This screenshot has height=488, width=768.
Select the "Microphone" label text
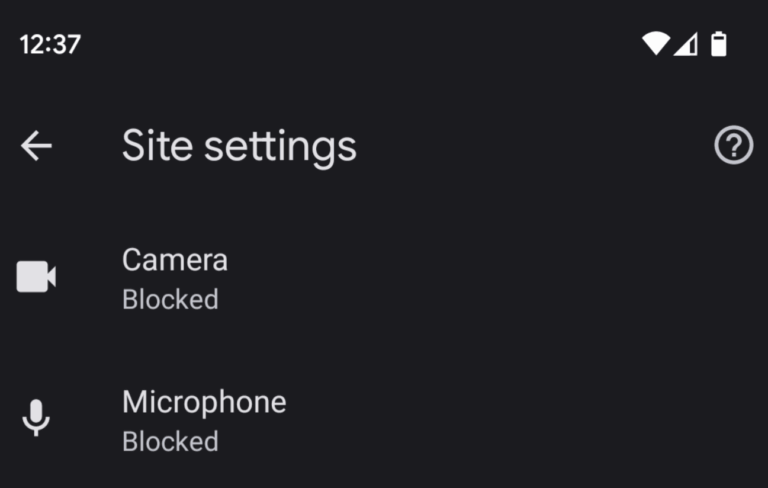pos(204,402)
